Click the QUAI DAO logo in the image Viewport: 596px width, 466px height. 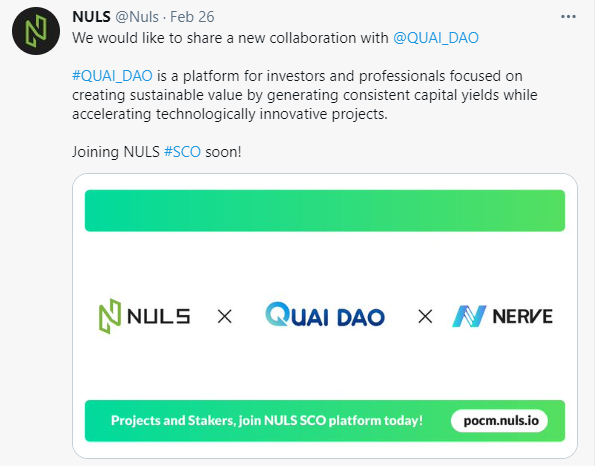click(325, 315)
